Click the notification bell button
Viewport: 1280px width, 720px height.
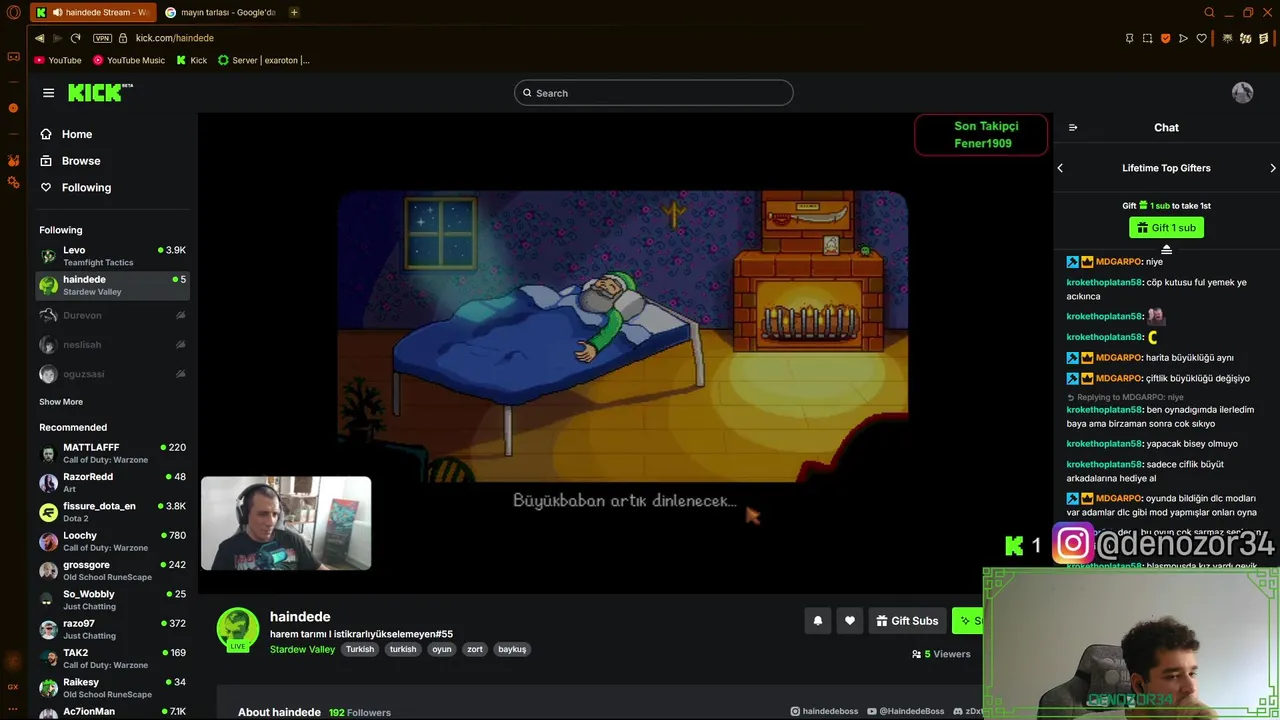(817, 621)
